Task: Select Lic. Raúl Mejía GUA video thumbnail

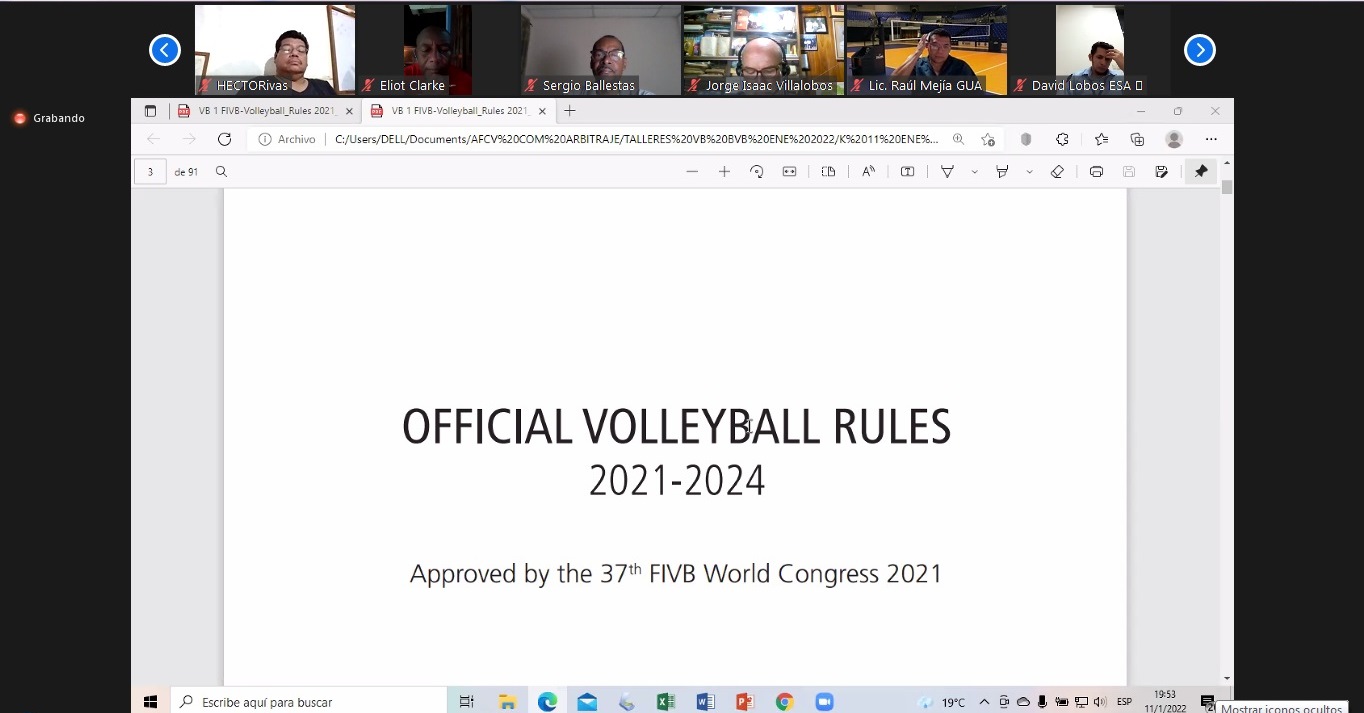Action: point(926,50)
